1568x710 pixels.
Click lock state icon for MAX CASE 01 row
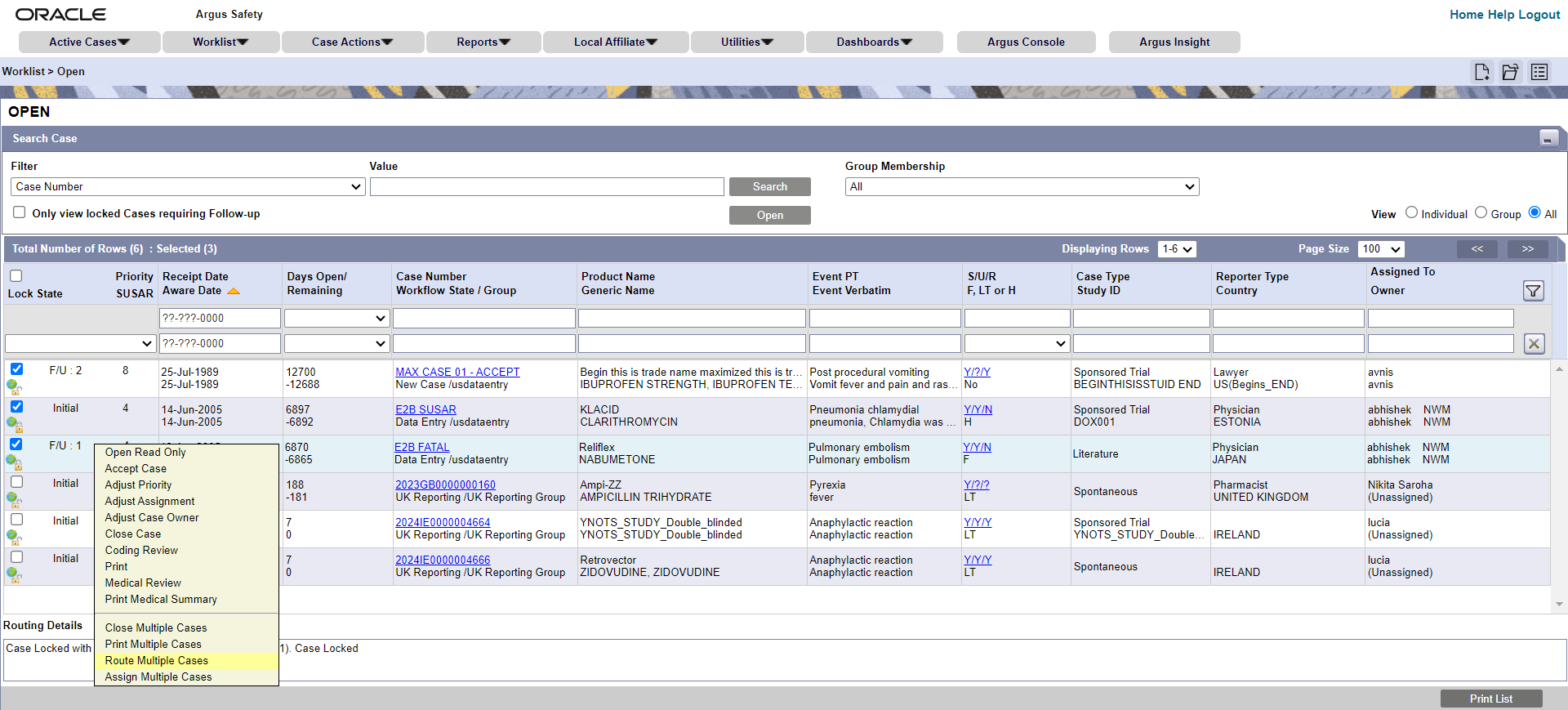click(x=14, y=386)
